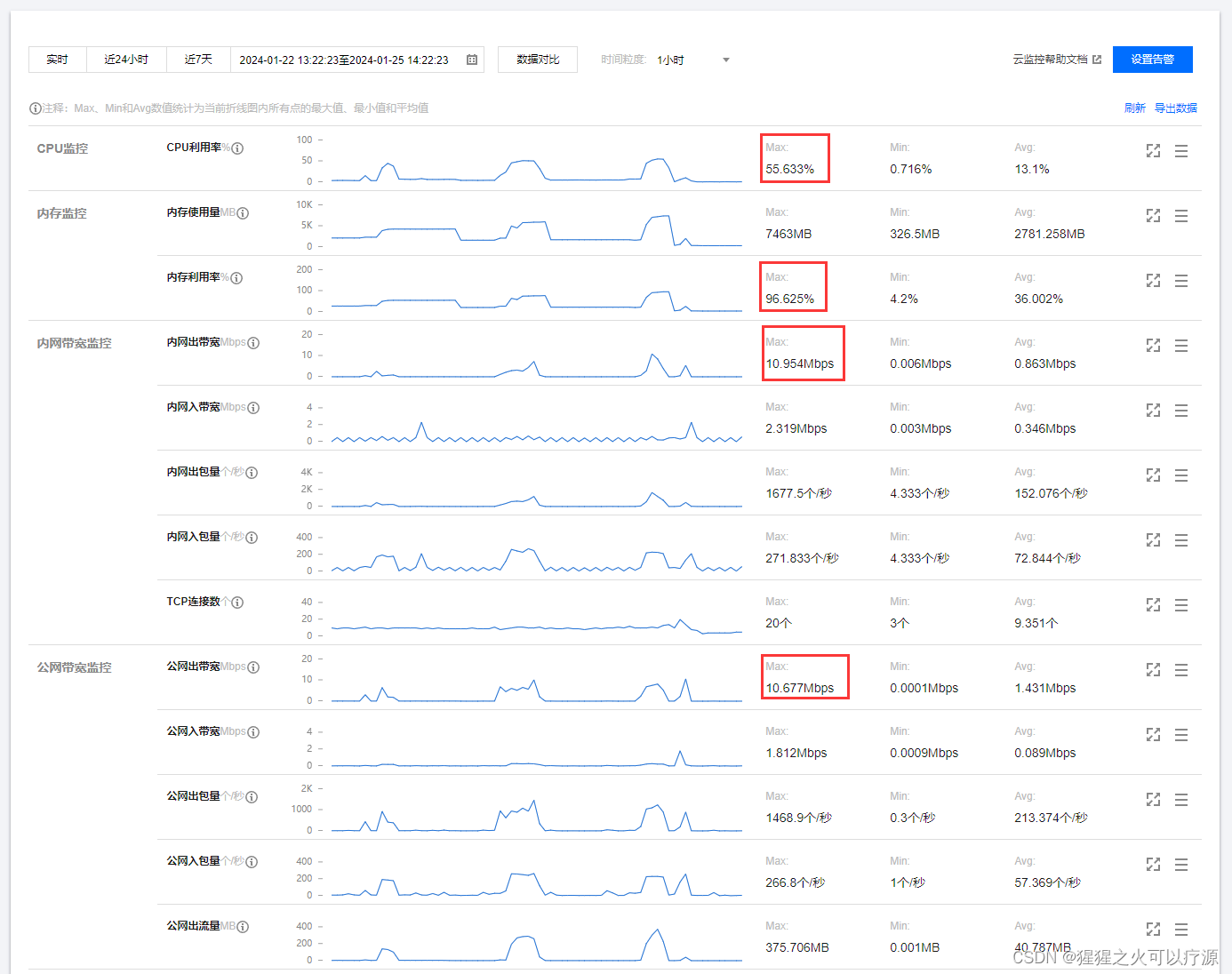Click the CPU监控 section label

coord(62,148)
